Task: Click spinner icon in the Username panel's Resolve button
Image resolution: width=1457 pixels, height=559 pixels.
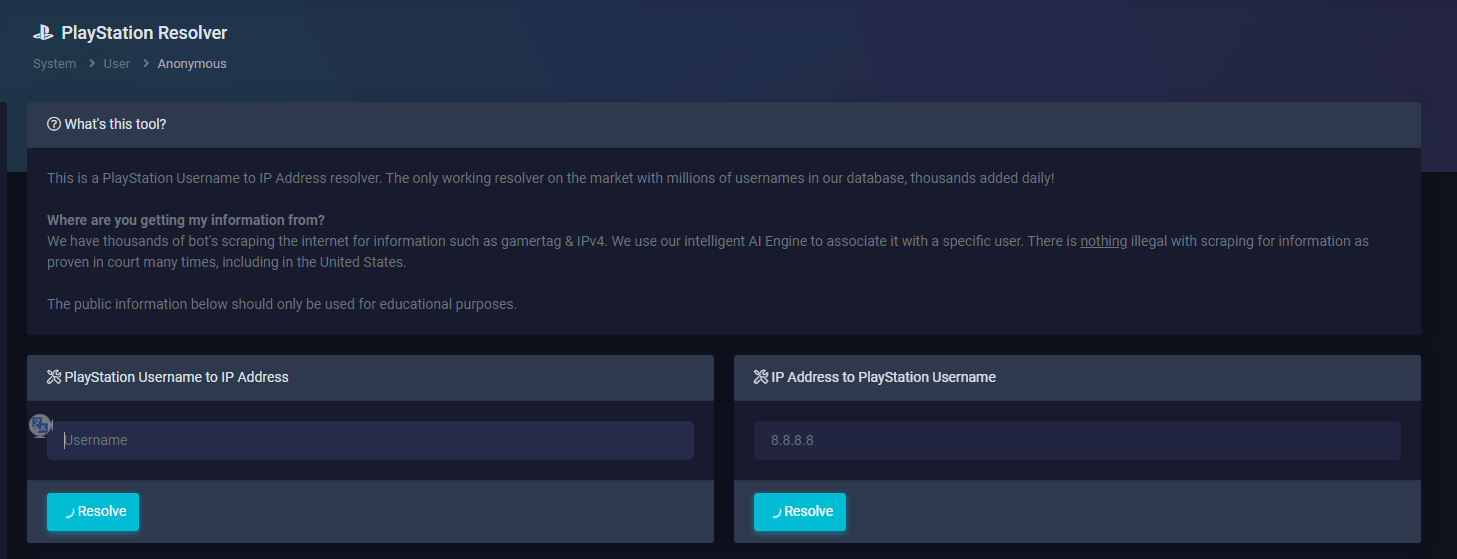Action: 68,512
